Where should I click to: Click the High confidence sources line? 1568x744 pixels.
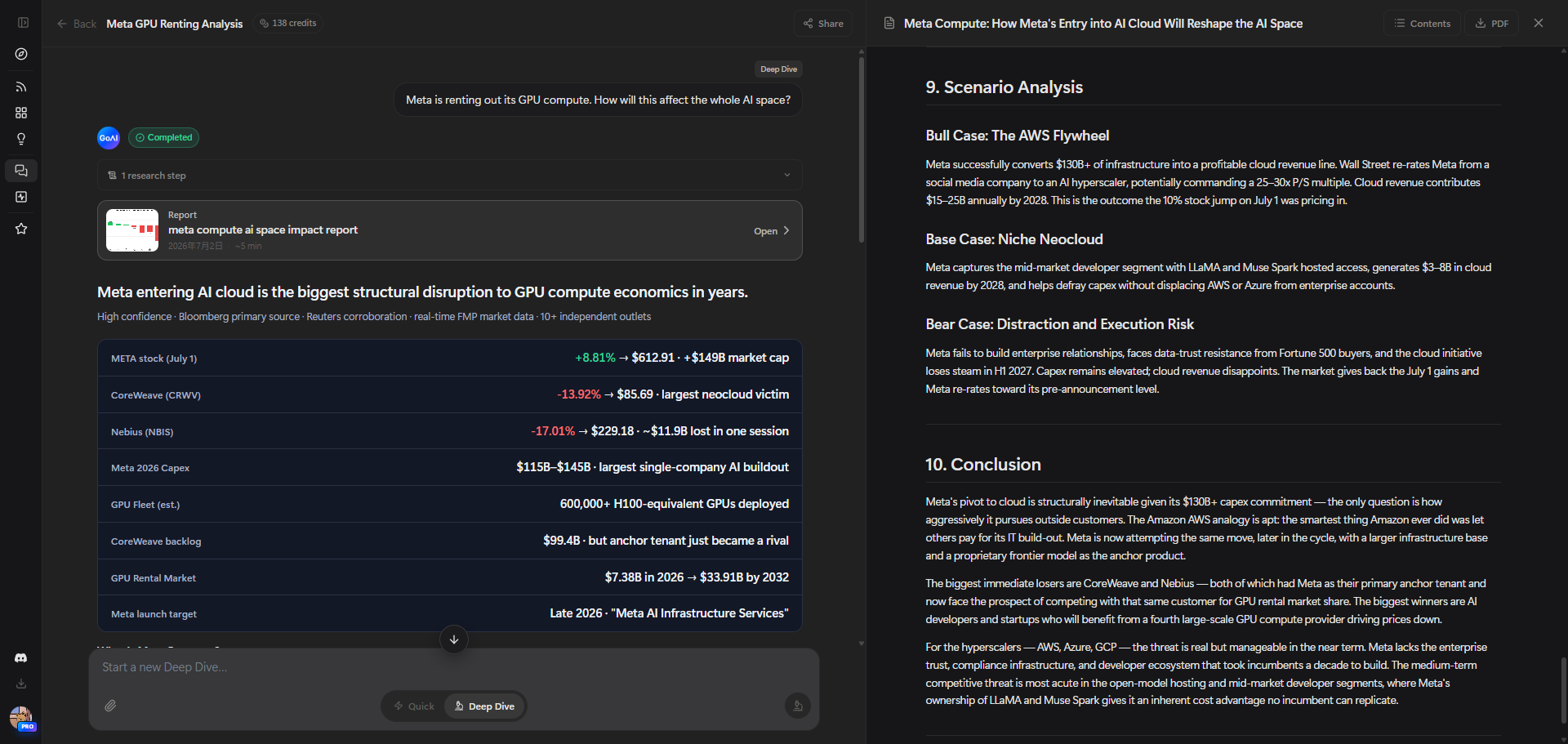pos(374,317)
